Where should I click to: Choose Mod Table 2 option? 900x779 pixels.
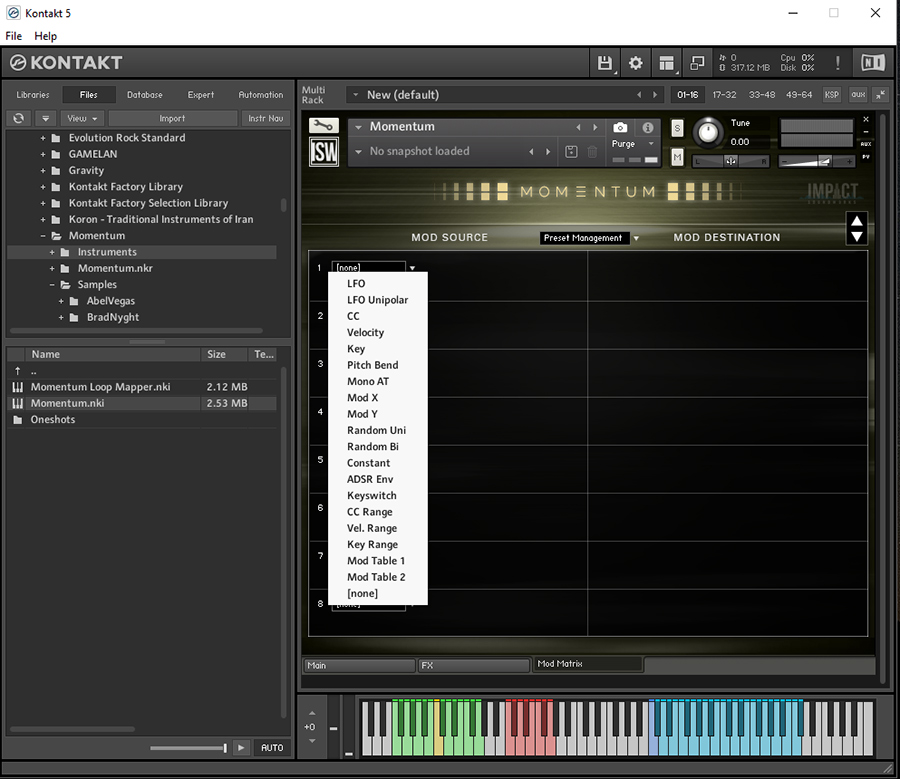click(377, 577)
